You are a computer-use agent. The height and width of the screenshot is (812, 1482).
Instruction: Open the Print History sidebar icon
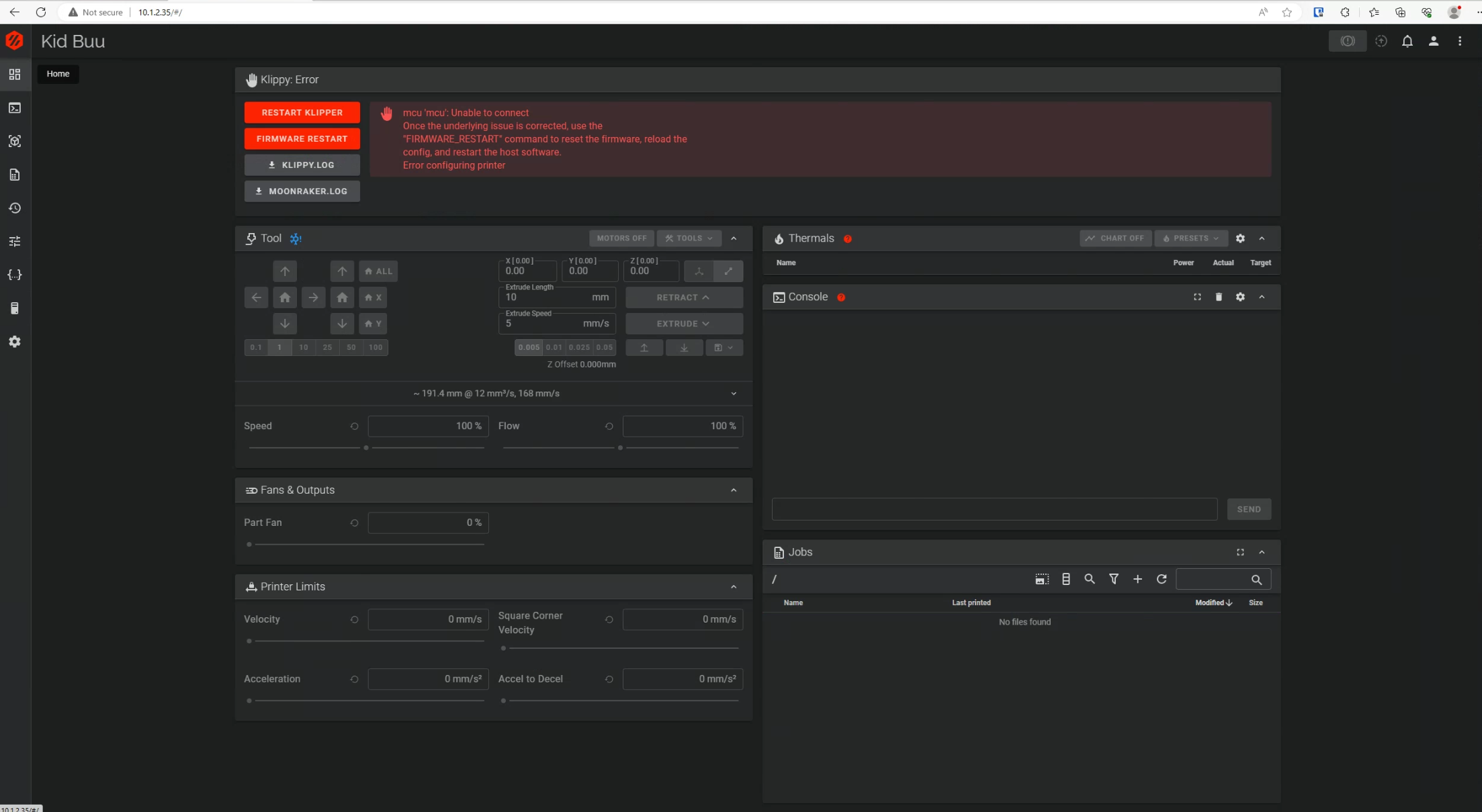[14, 208]
